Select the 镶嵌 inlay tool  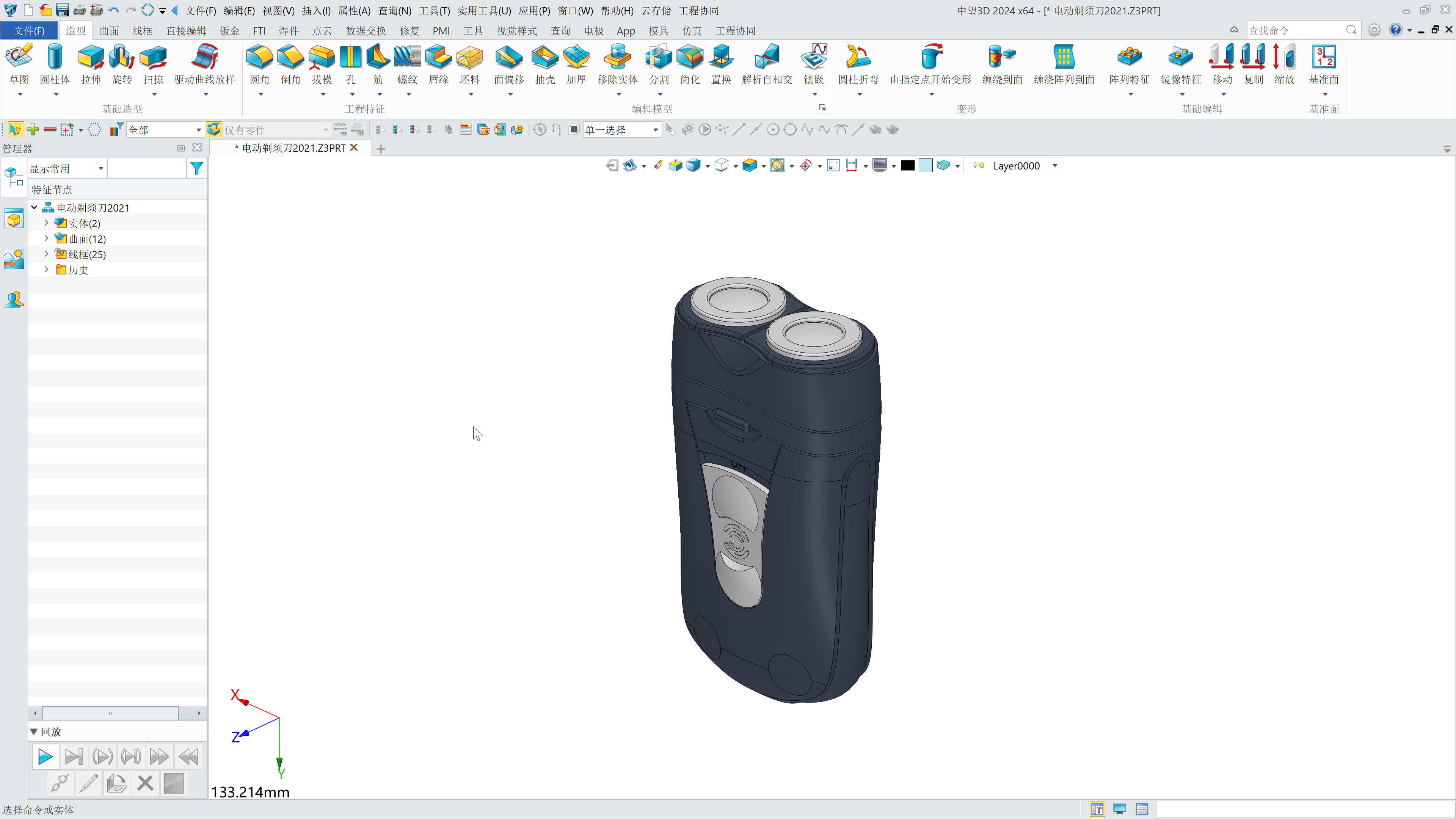pos(813,64)
